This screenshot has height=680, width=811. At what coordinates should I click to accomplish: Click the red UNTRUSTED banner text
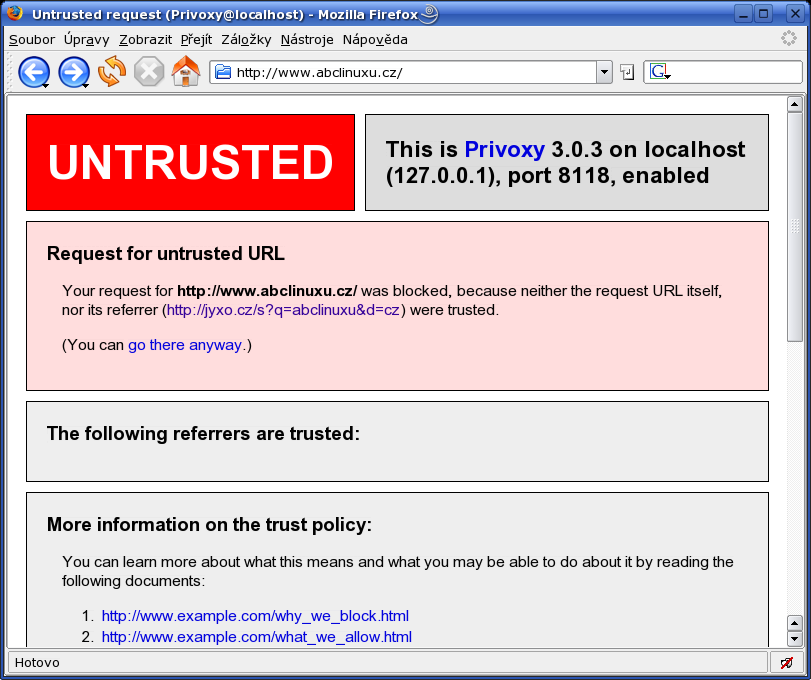click(190, 162)
